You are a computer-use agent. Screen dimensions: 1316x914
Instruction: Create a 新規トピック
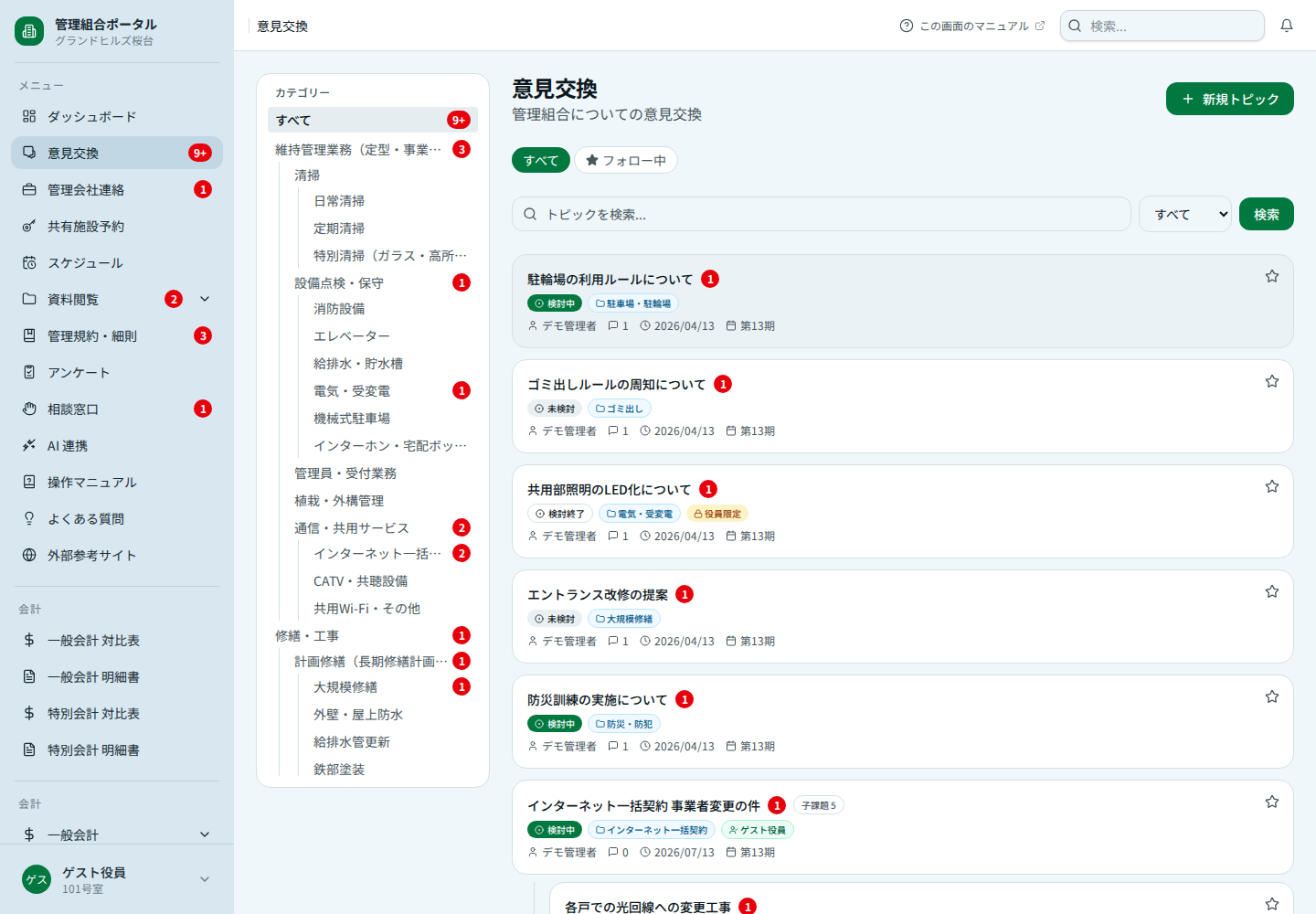pyautogui.click(x=1230, y=99)
